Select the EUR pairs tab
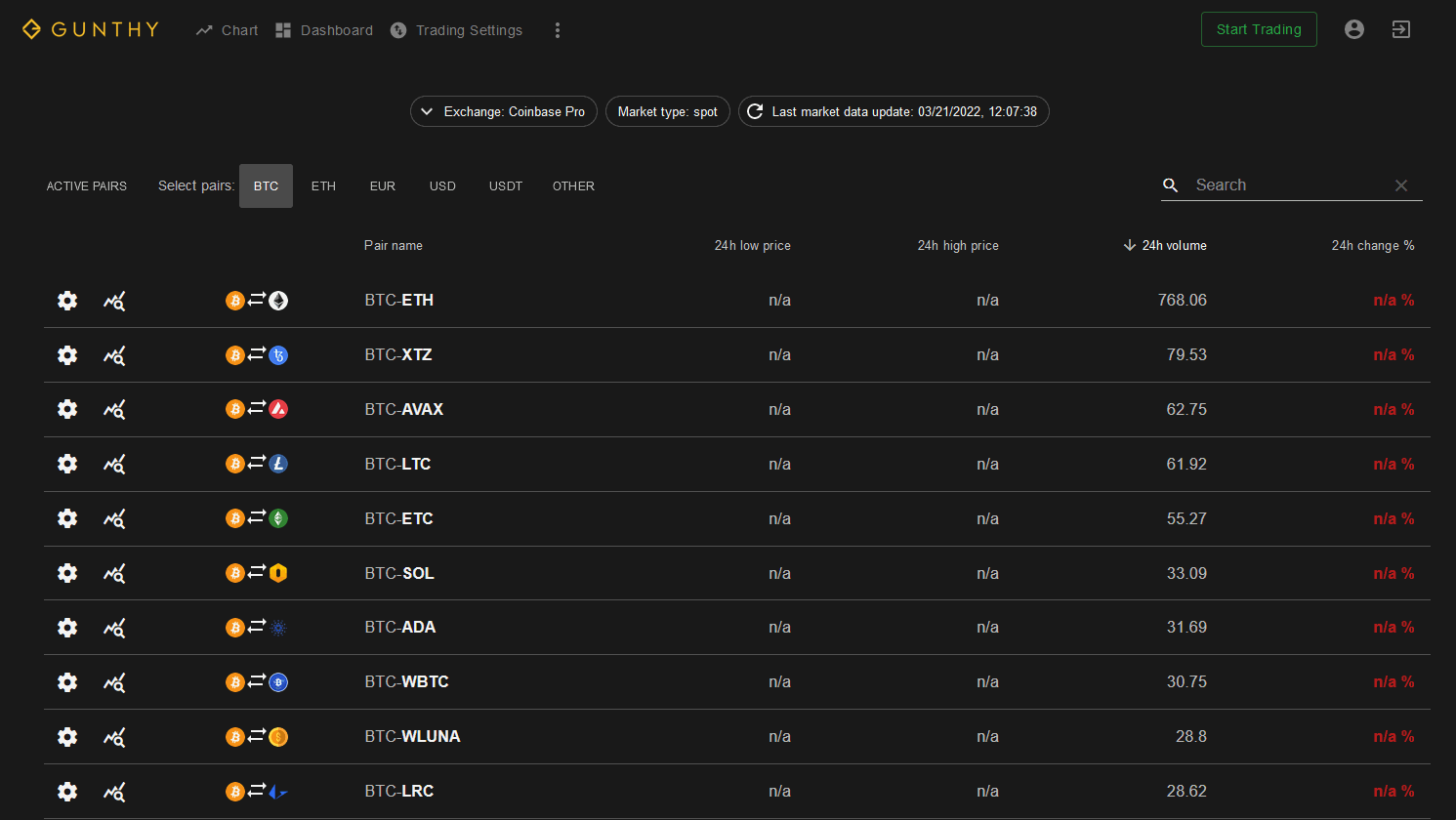1456x820 pixels. [383, 186]
